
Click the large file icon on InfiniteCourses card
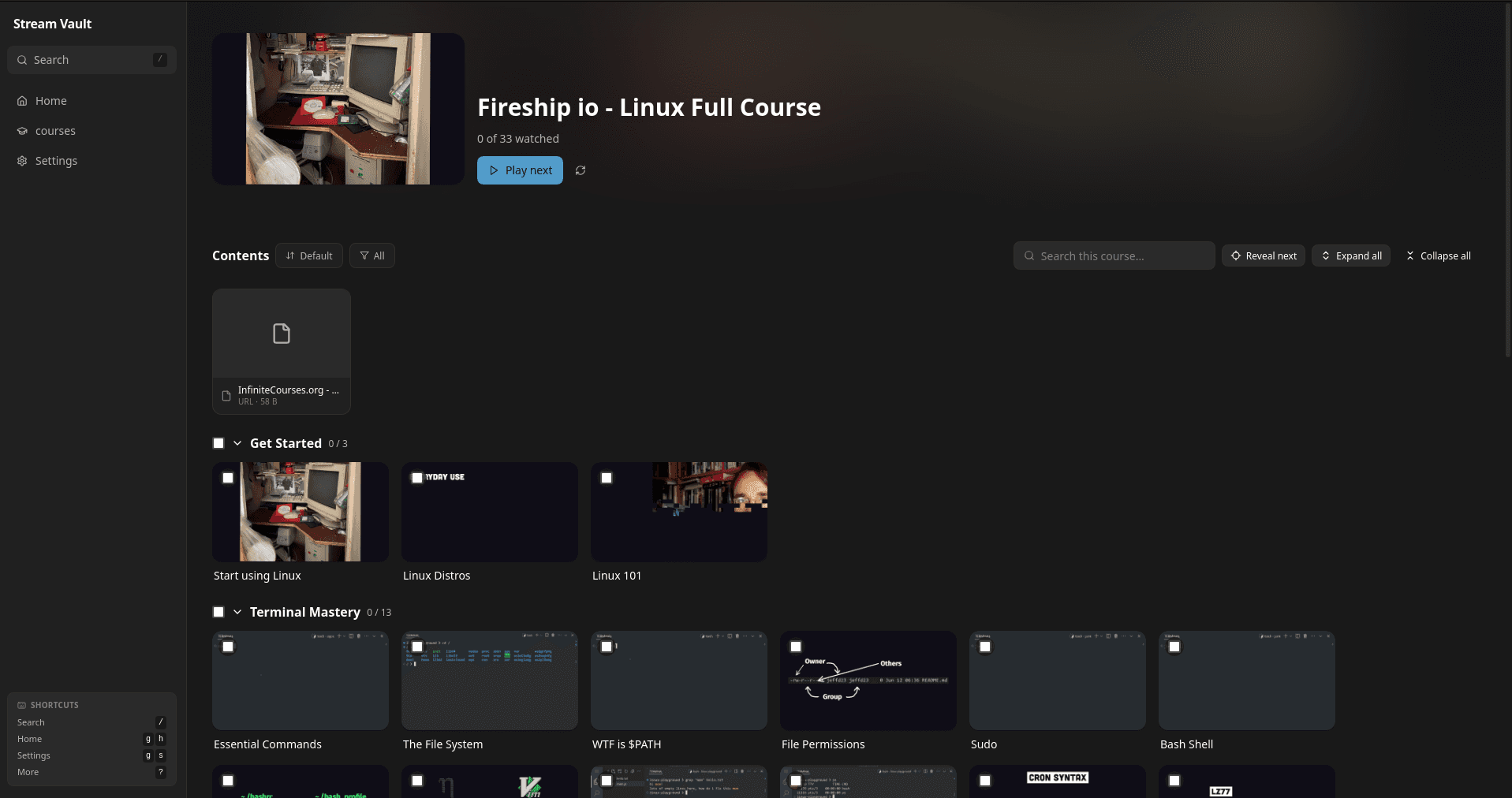click(x=282, y=334)
